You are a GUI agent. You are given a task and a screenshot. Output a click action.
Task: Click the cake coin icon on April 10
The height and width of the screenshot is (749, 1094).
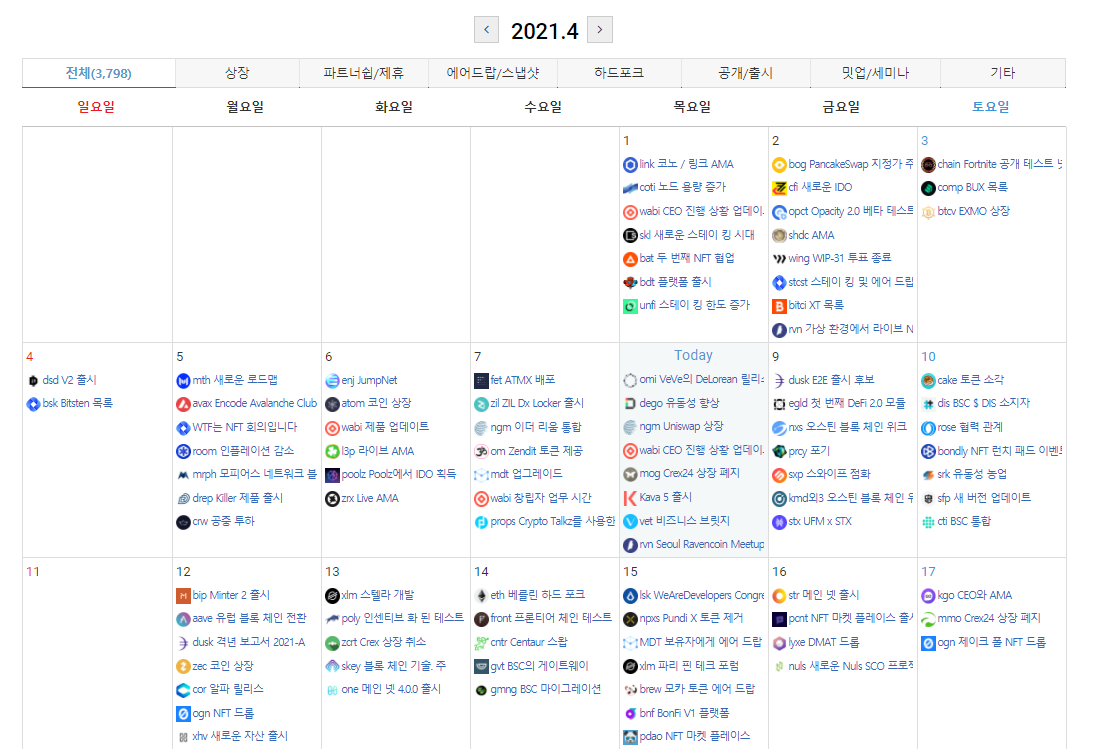pos(928,380)
